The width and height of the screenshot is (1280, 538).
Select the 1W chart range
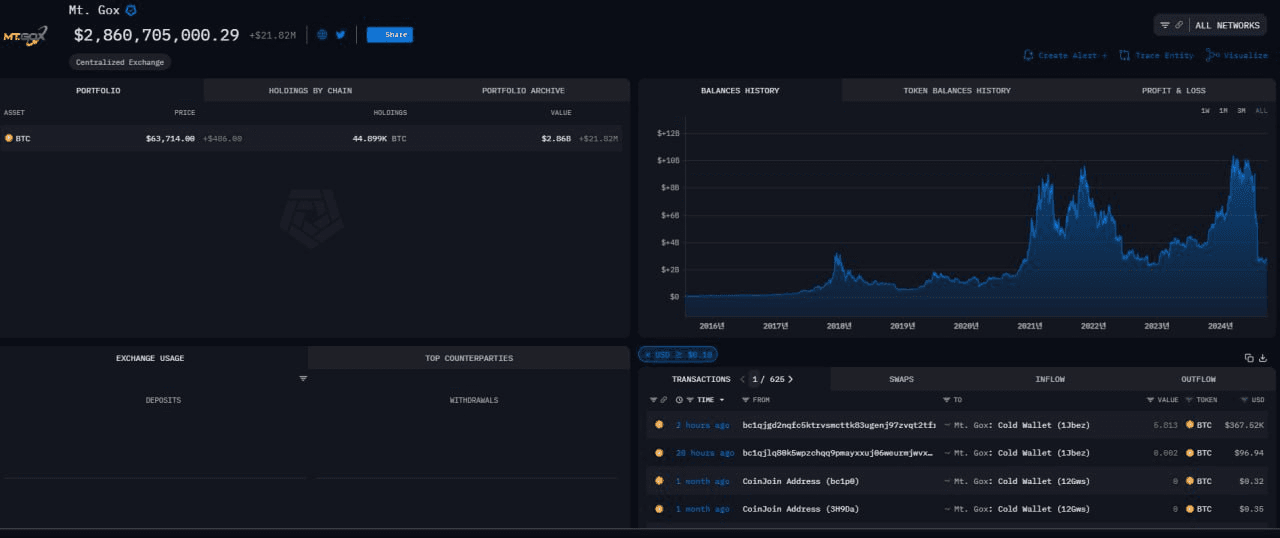(x=1206, y=111)
